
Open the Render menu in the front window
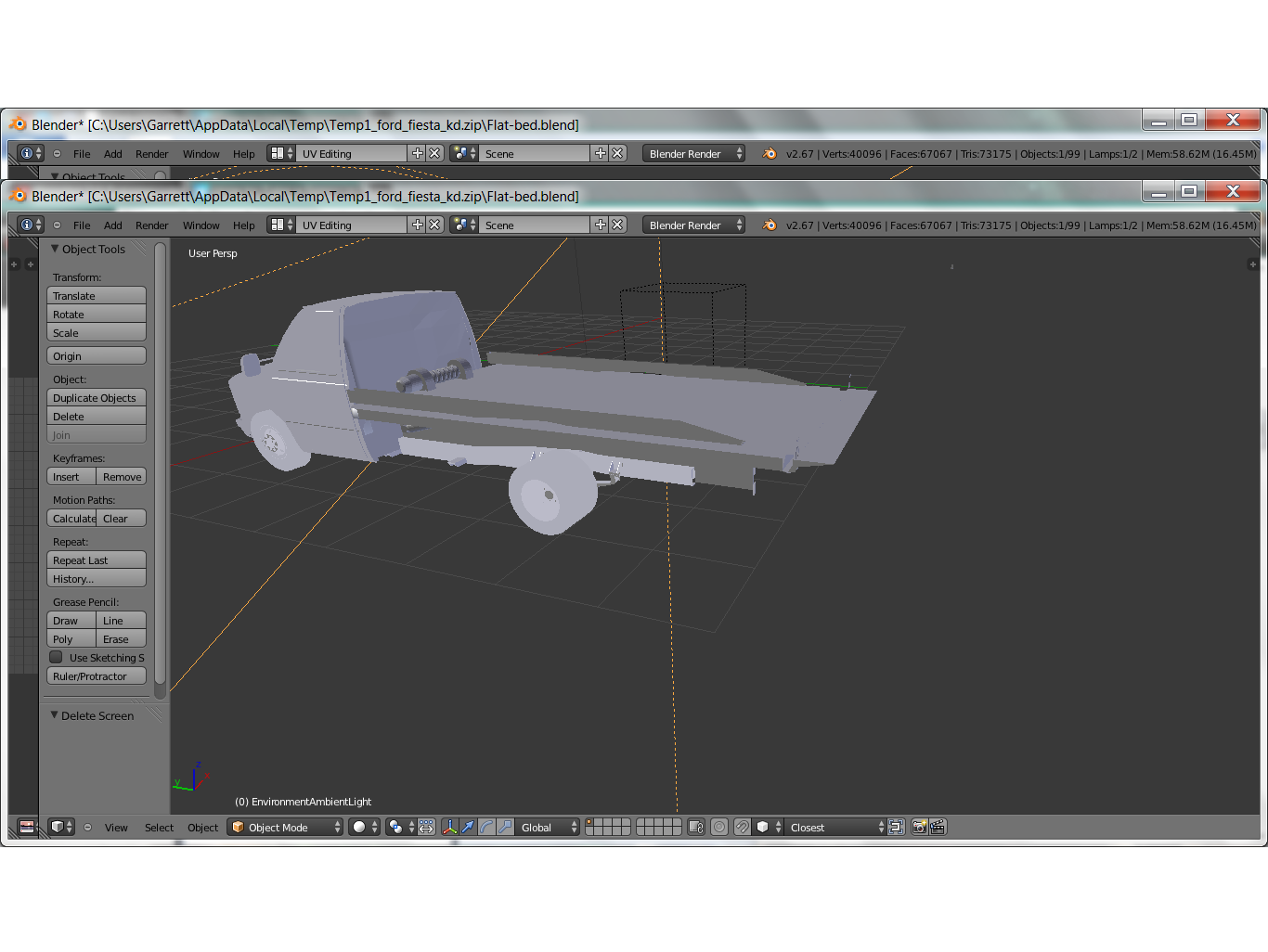pos(152,225)
